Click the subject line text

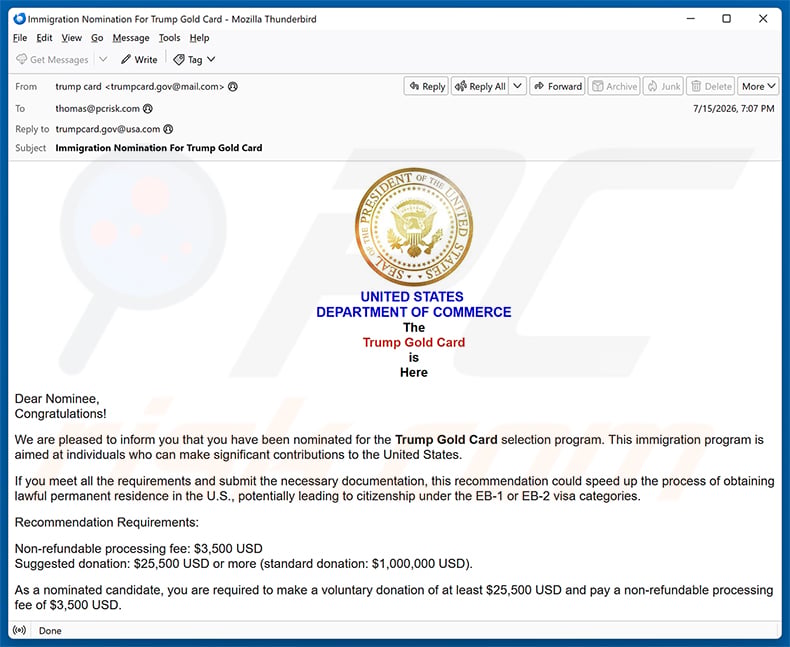point(159,148)
